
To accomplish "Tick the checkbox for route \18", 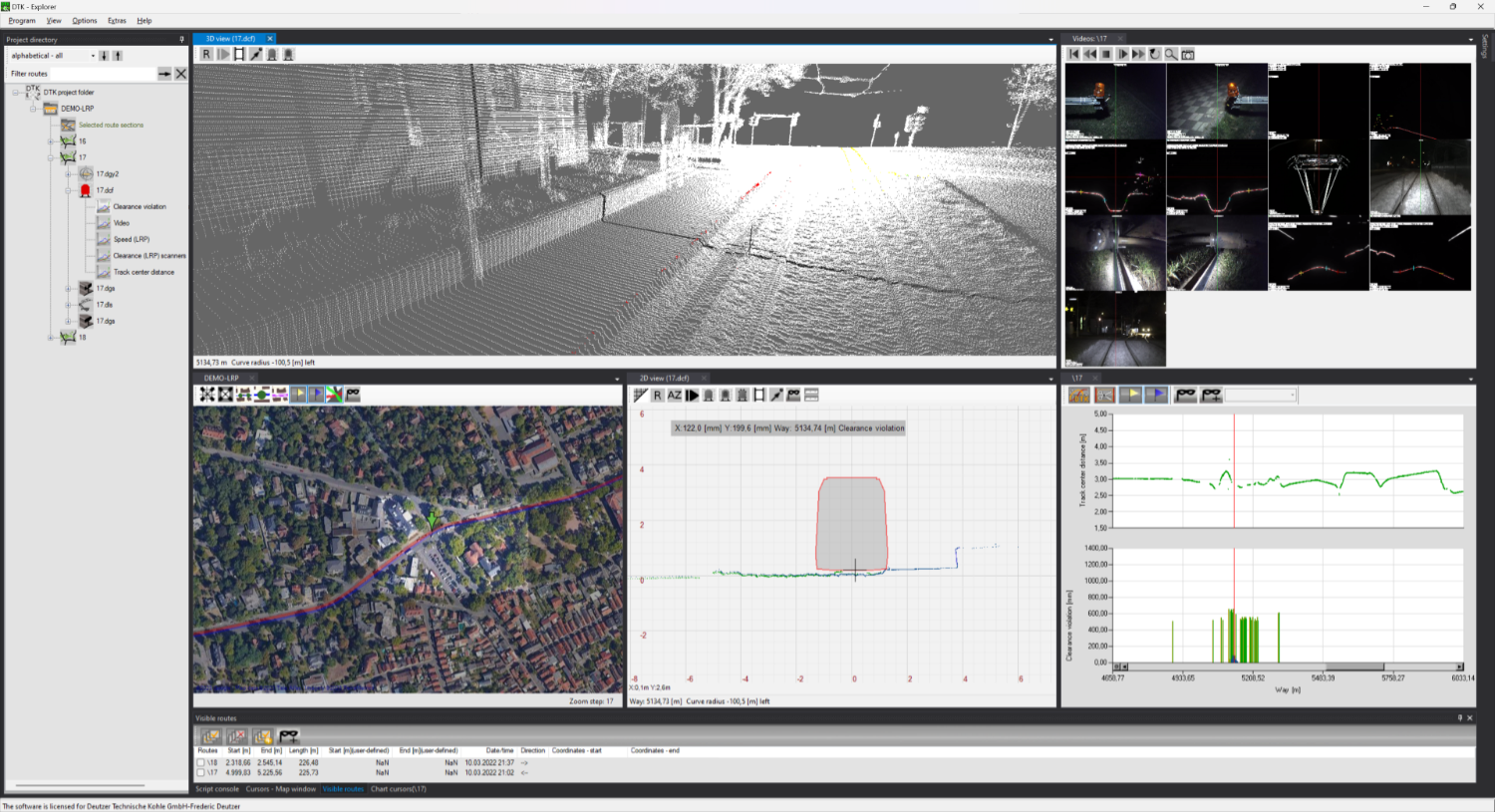I will click(x=201, y=763).
